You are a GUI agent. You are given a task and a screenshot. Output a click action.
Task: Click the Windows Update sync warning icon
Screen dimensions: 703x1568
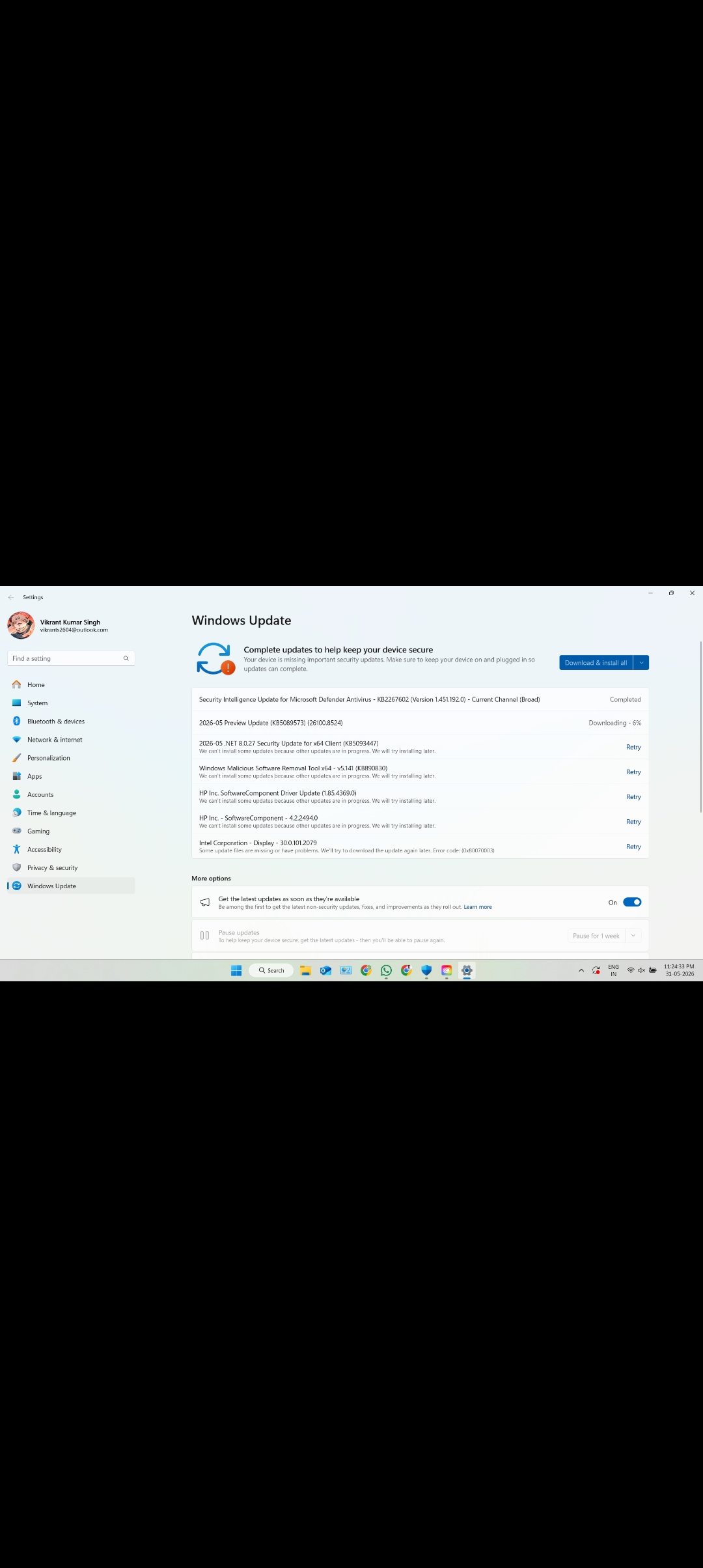(x=215, y=658)
